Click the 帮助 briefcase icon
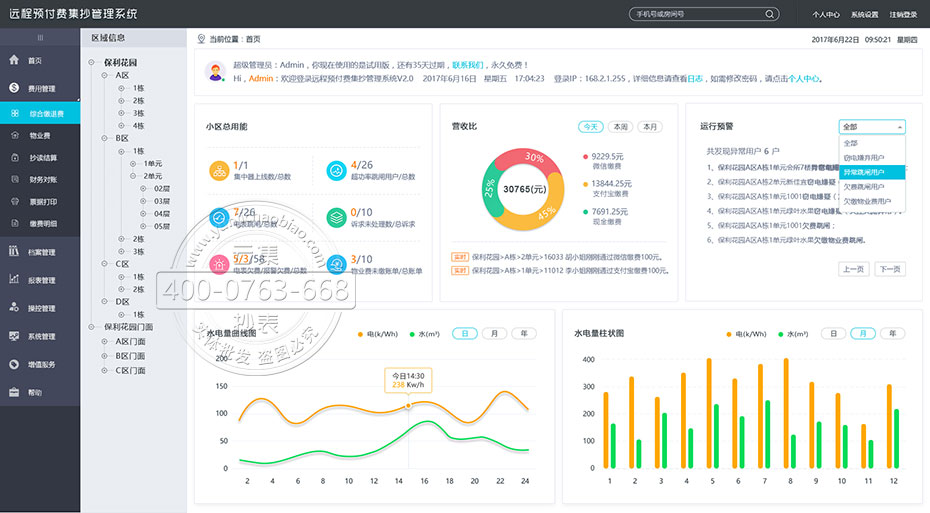The height and width of the screenshot is (513, 930). 14,393
